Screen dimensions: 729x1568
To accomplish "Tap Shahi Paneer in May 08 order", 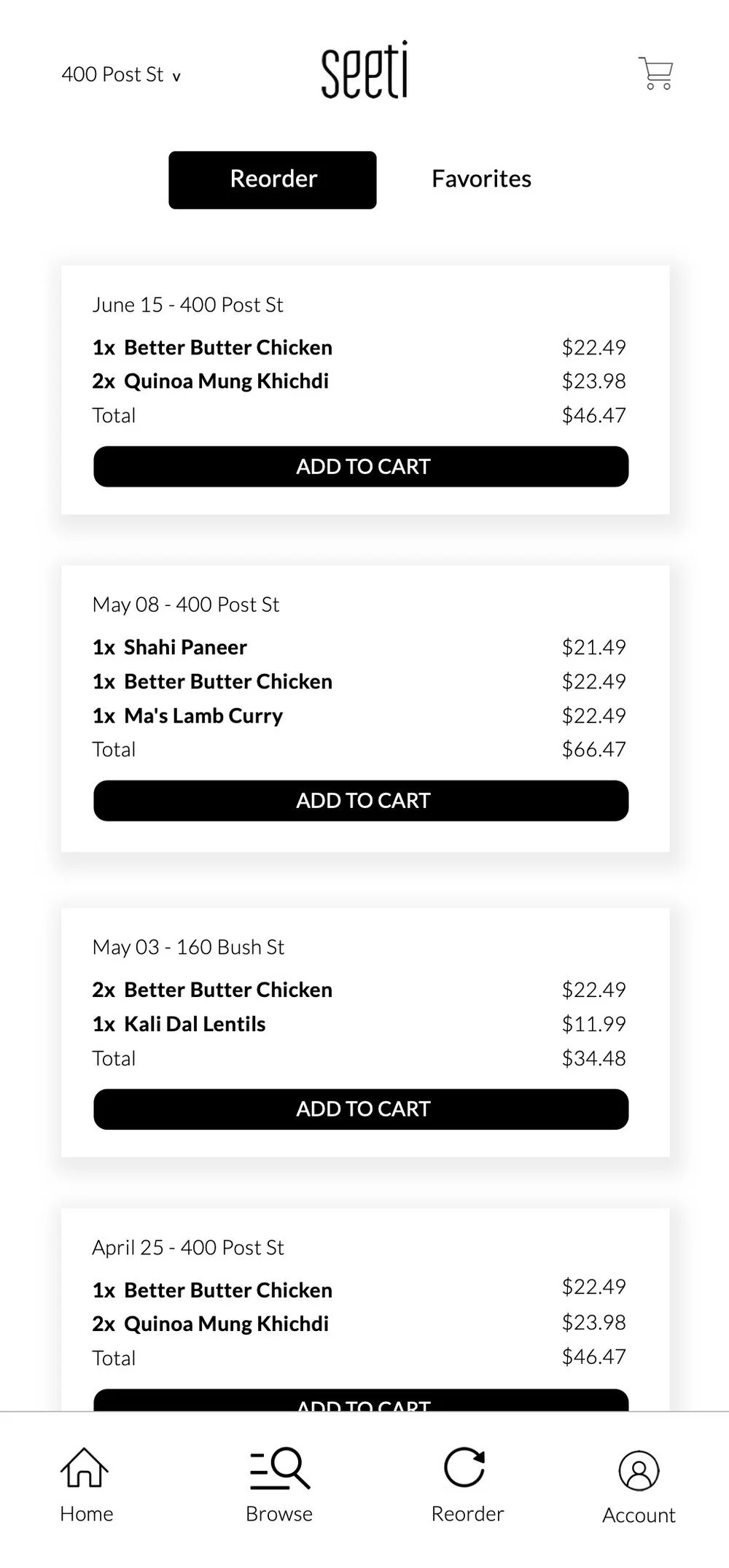I will [185, 648].
